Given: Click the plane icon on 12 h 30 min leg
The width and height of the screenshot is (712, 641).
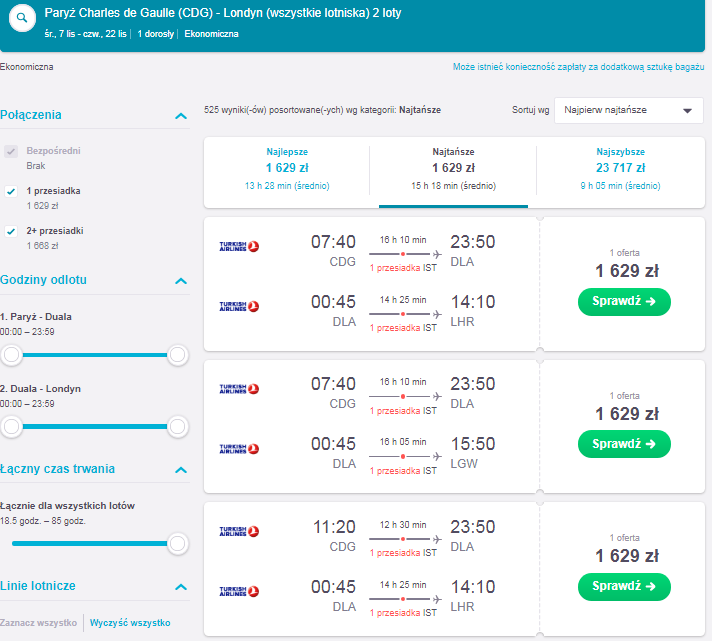Looking at the screenshot, I should pos(437,539).
